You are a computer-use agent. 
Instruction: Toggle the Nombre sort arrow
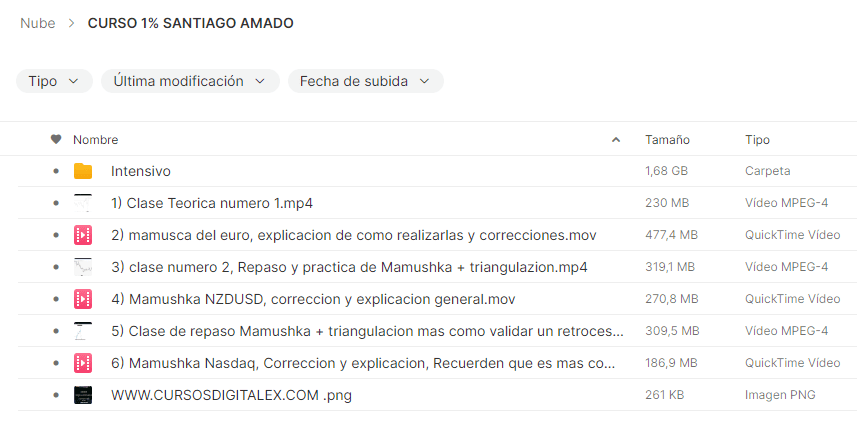tap(616, 140)
